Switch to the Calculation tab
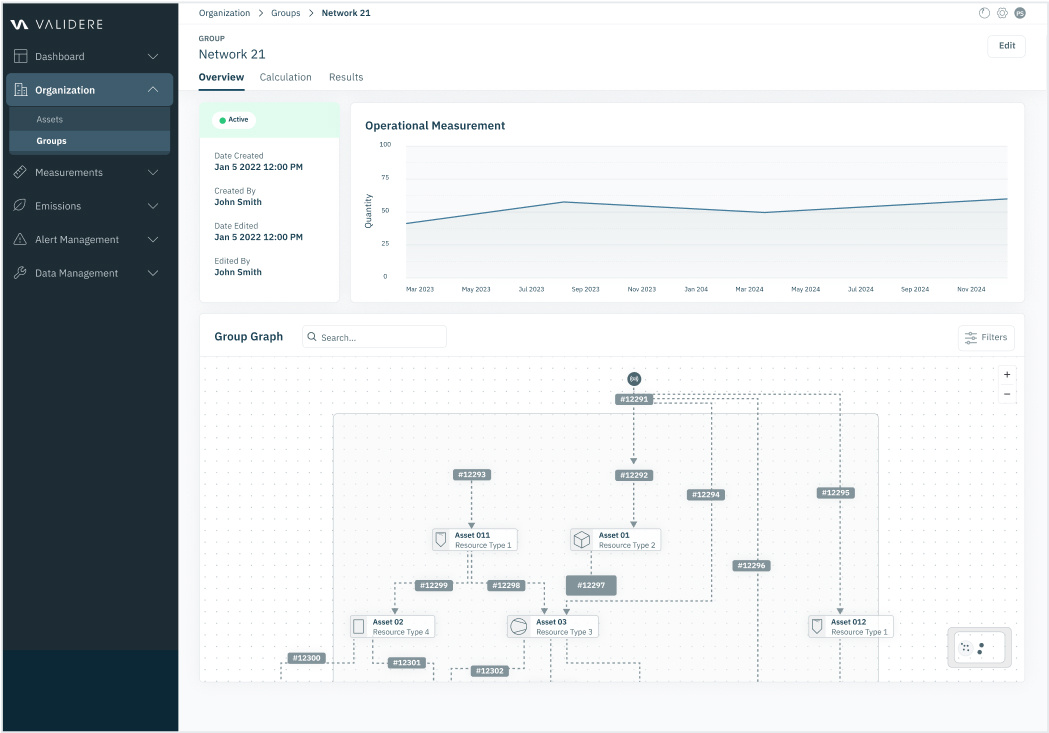The width and height of the screenshot is (1049, 733). coord(286,77)
